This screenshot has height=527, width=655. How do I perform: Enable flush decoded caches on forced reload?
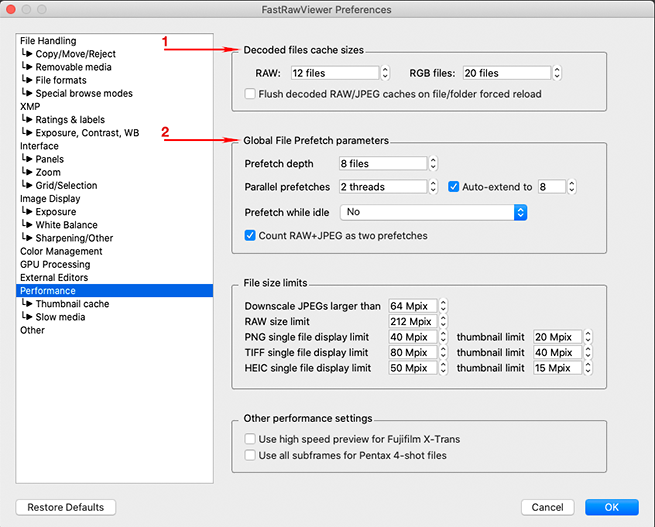(251, 94)
